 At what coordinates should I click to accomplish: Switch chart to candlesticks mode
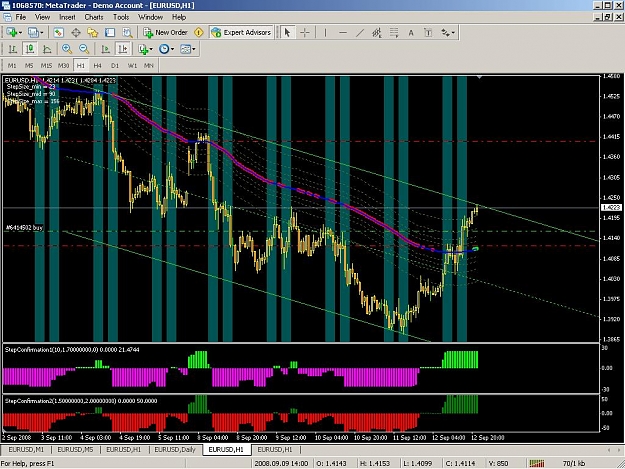pyautogui.click(x=30, y=49)
